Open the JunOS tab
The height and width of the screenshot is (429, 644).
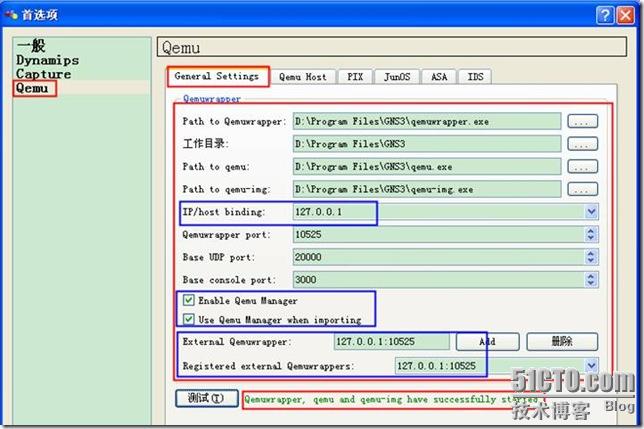[x=397, y=77]
